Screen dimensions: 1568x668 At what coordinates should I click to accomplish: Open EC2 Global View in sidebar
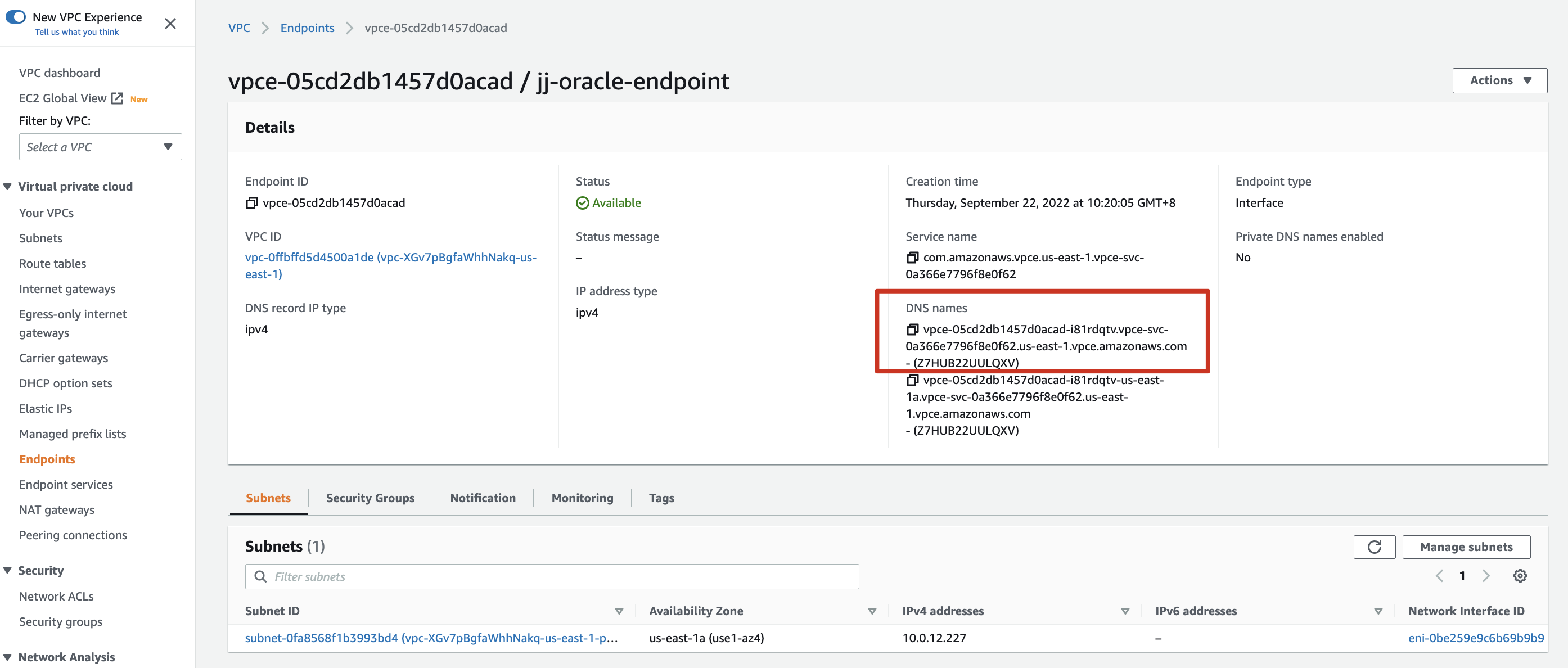tap(62, 98)
